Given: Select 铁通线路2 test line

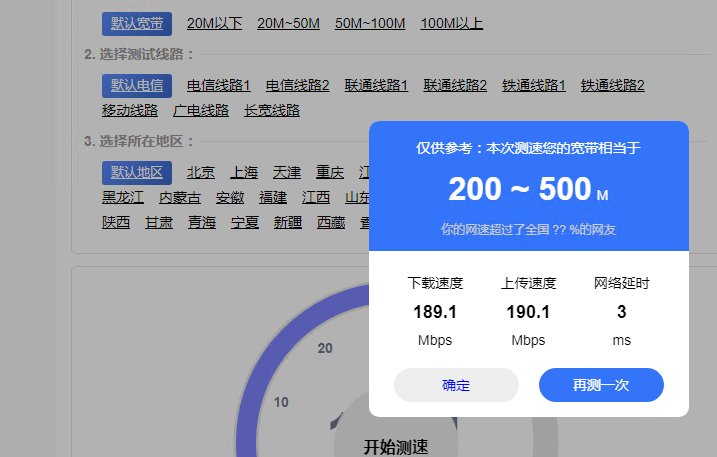Looking at the screenshot, I should (613, 86).
